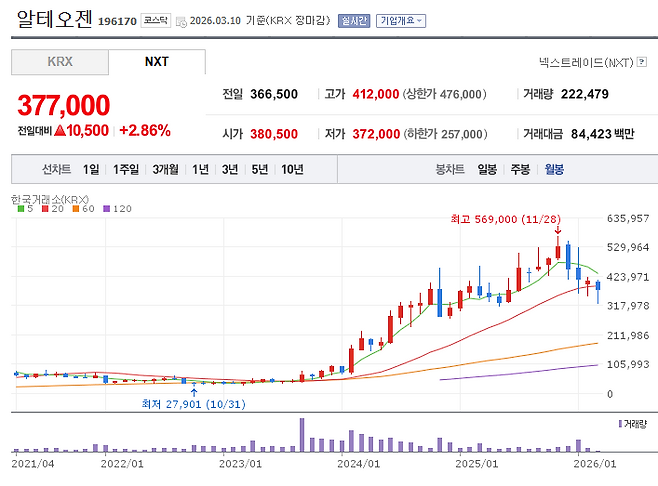Screen dimensions: 658x486
Task: Toggle the 5-day moving average legend
Action: [x=26, y=208]
